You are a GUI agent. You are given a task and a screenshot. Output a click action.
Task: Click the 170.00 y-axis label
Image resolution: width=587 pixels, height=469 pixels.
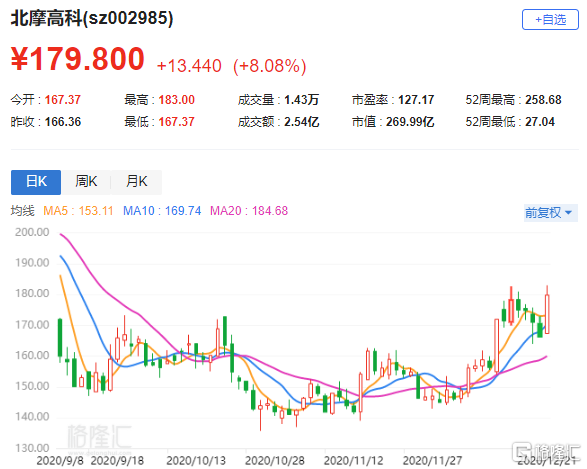coord(32,325)
